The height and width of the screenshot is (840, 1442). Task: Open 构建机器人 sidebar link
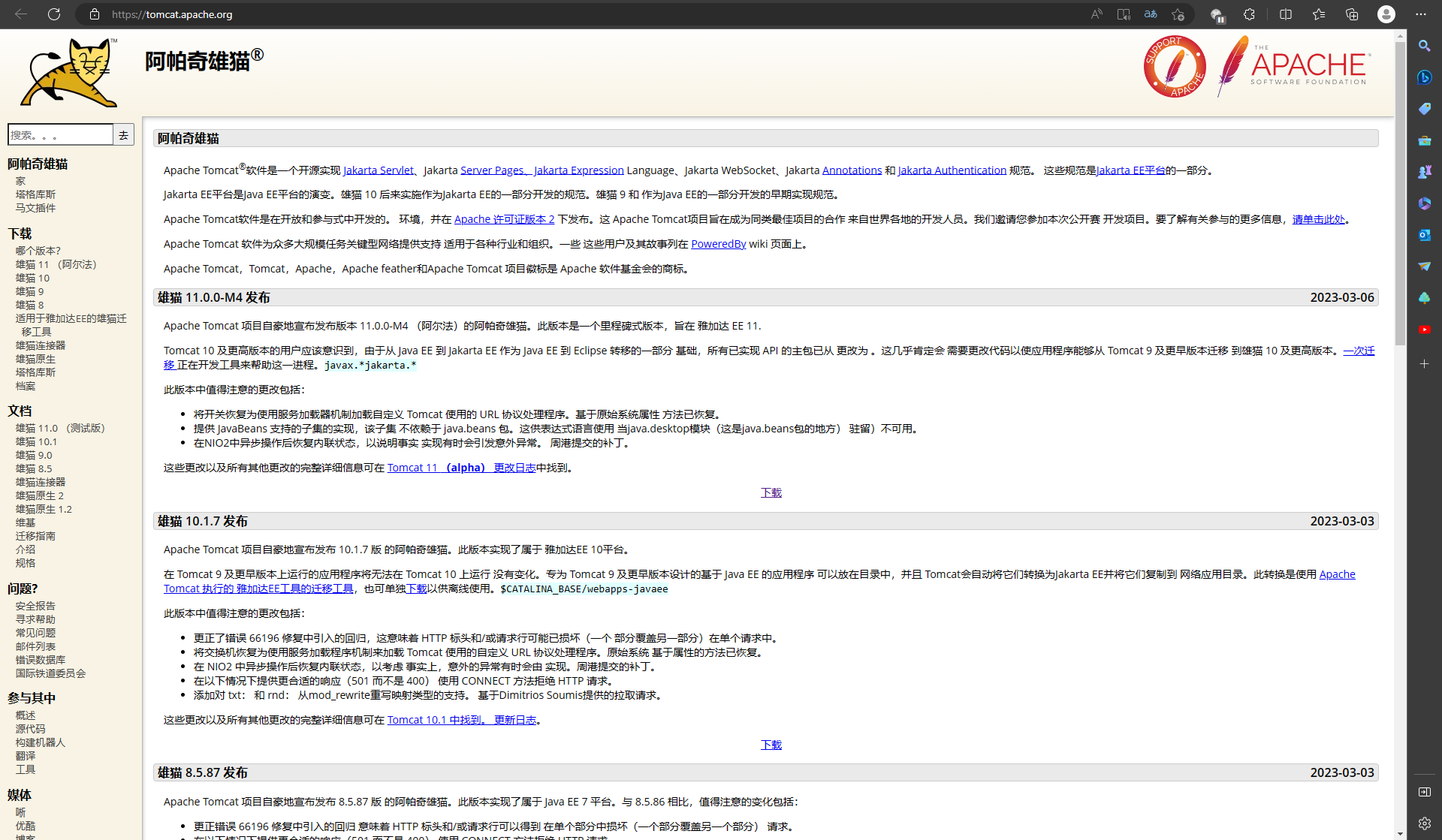coord(41,742)
